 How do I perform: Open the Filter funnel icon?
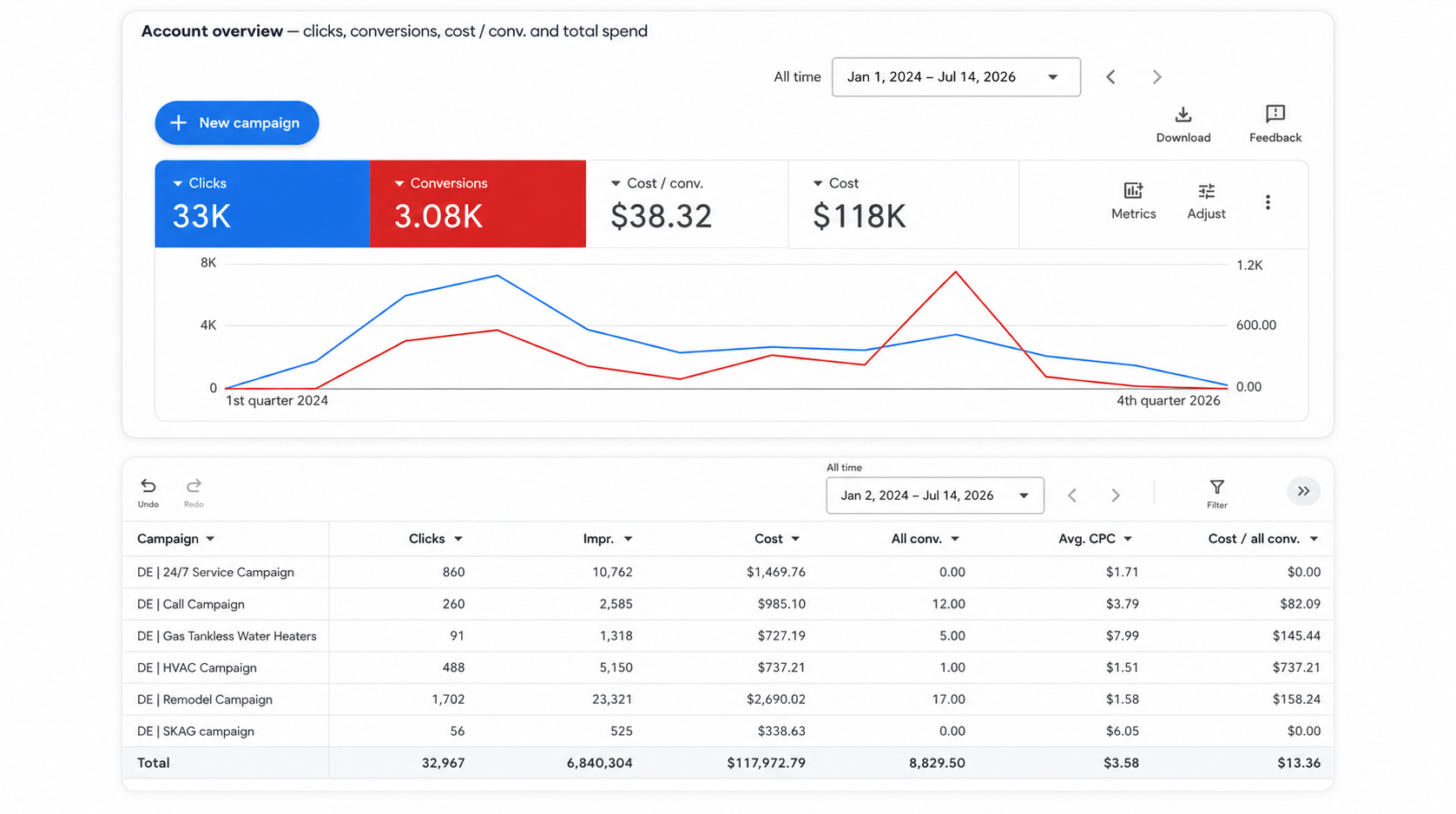(1216, 487)
